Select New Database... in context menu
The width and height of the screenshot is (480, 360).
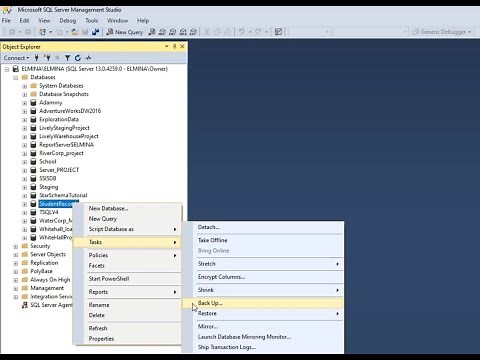[x=127, y=208]
